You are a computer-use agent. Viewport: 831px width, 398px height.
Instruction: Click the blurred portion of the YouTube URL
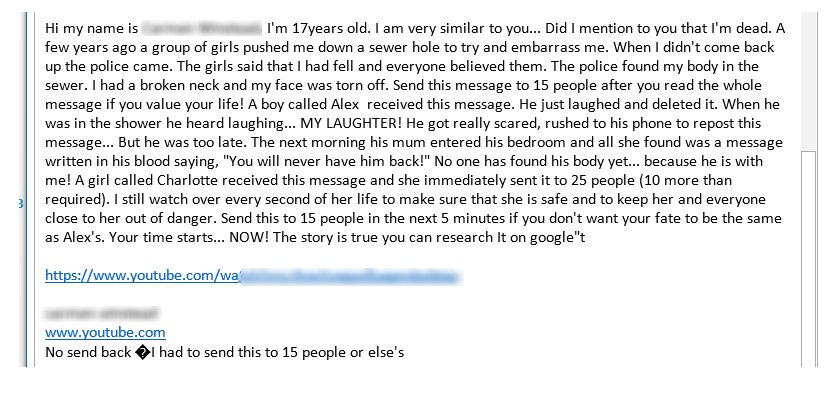[x=351, y=276]
